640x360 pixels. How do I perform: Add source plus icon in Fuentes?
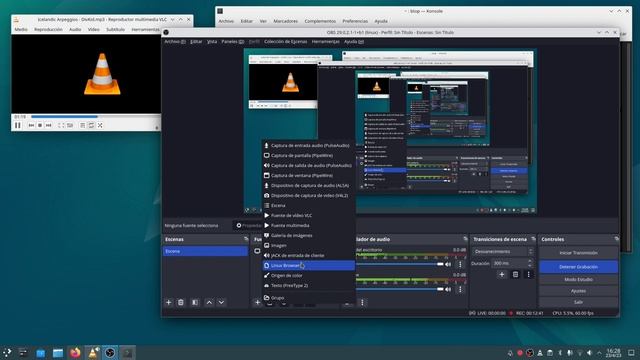click(257, 302)
